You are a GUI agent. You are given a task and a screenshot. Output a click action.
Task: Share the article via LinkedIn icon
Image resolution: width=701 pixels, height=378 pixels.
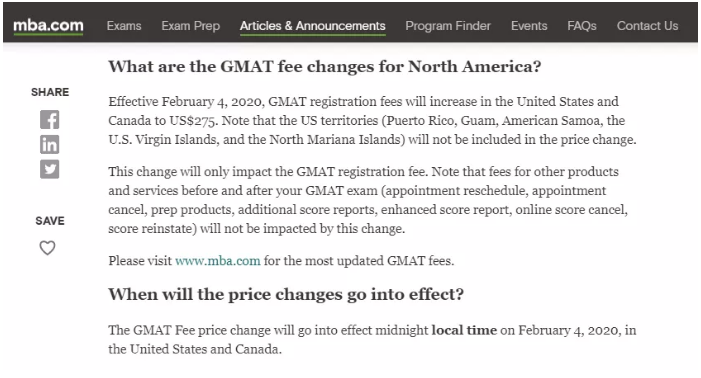[x=50, y=144]
